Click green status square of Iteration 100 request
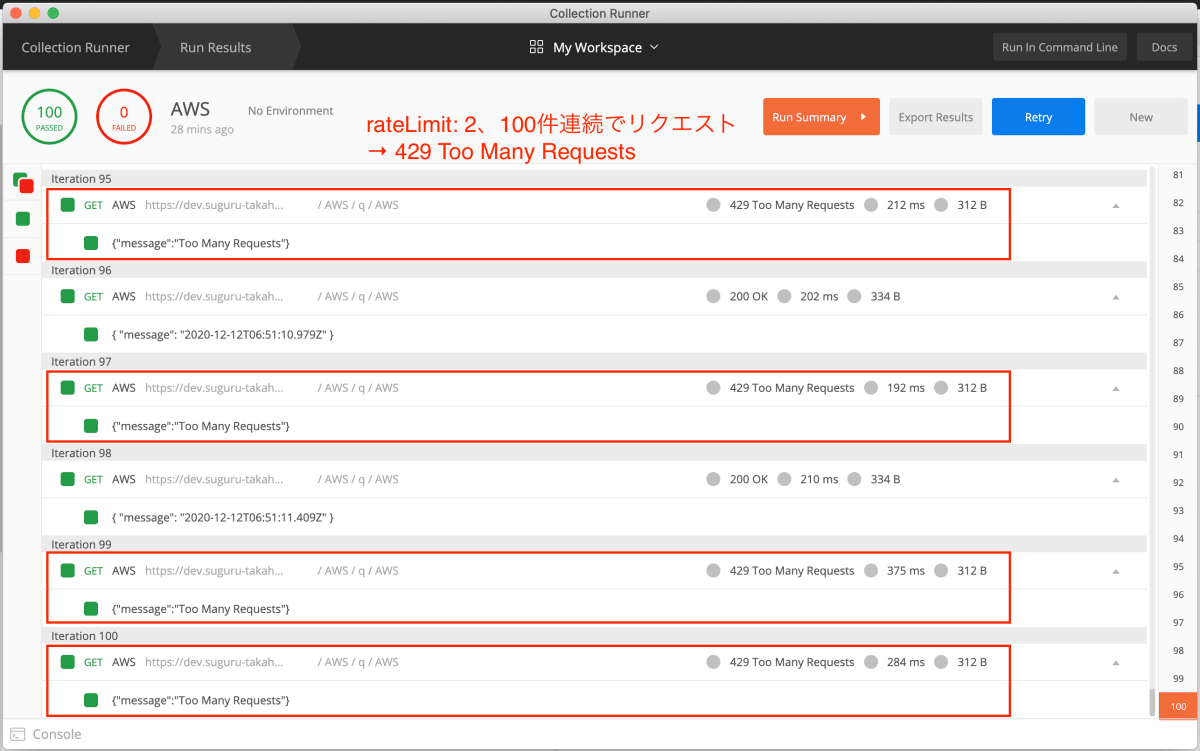The width and height of the screenshot is (1200, 751). (68, 662)
